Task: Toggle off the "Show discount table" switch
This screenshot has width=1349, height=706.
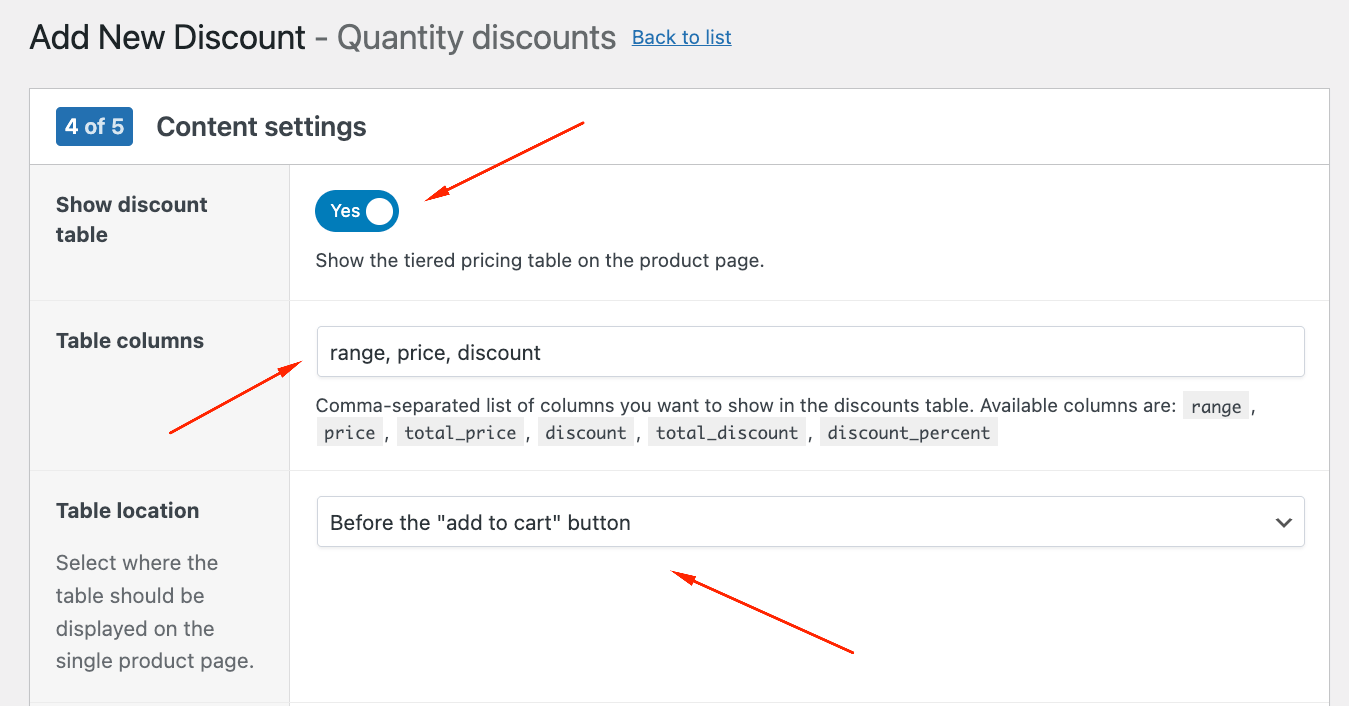Action: pos(356,211)
